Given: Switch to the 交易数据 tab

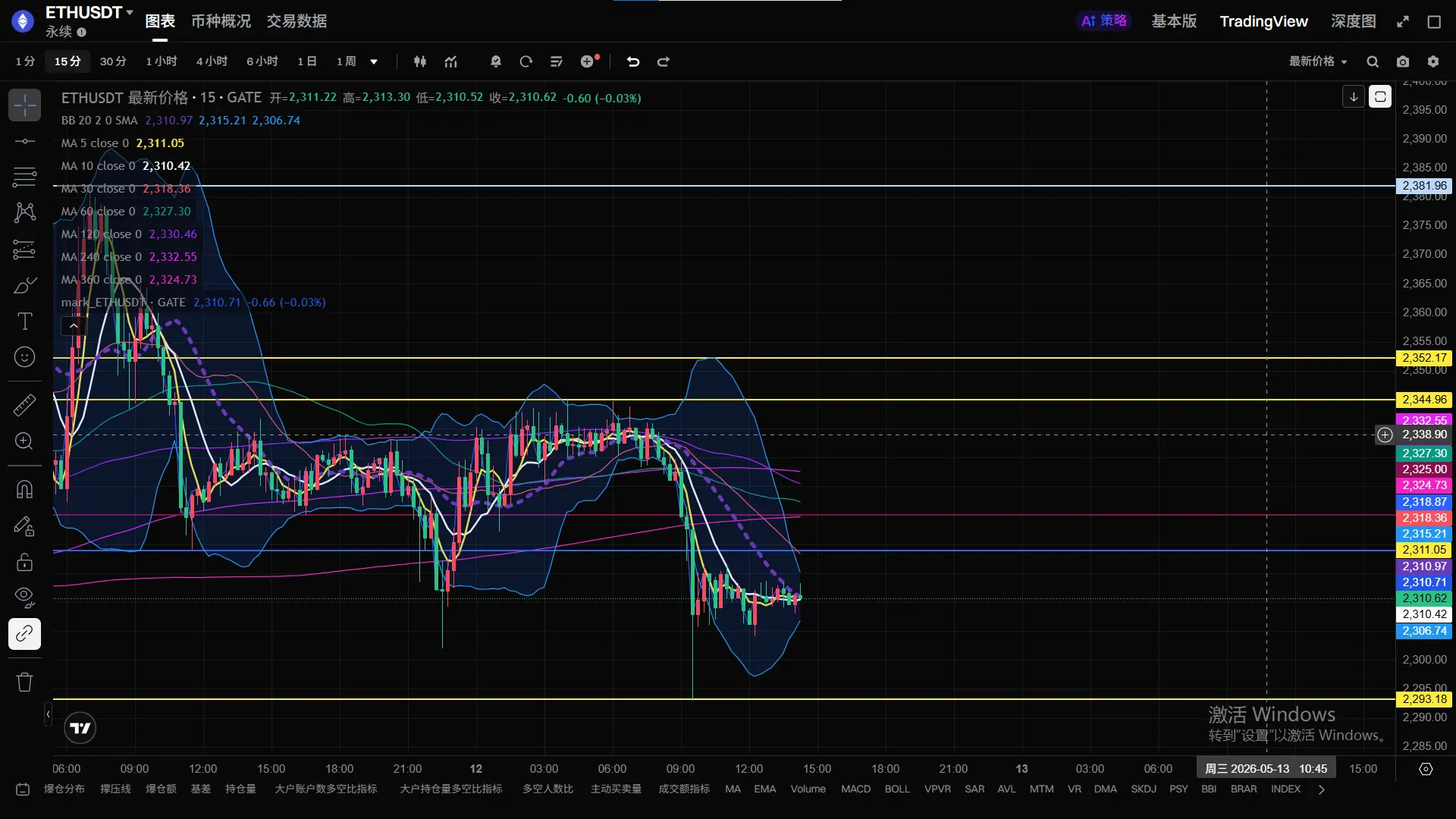Looking at the screenshot, I should point(297,21).
